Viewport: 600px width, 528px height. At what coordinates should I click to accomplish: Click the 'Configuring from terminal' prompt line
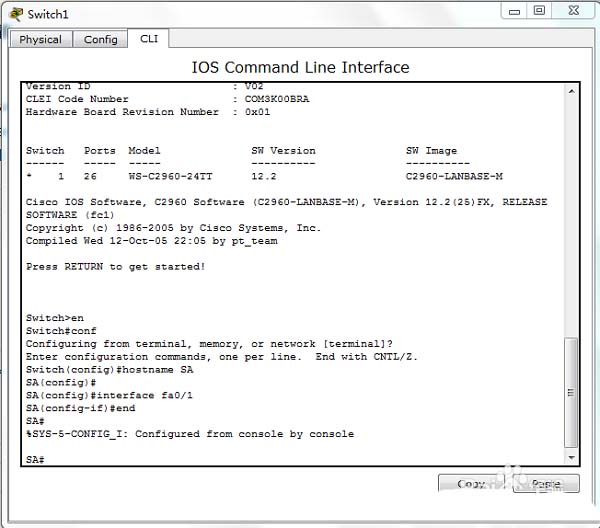pos(209,344)
